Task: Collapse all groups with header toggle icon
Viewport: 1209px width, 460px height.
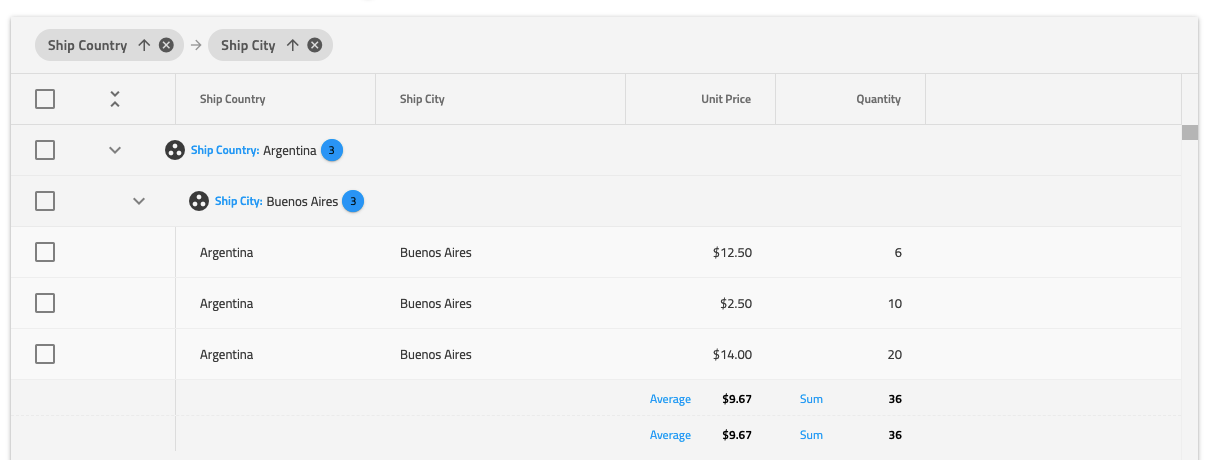Action: click(115, 99)
